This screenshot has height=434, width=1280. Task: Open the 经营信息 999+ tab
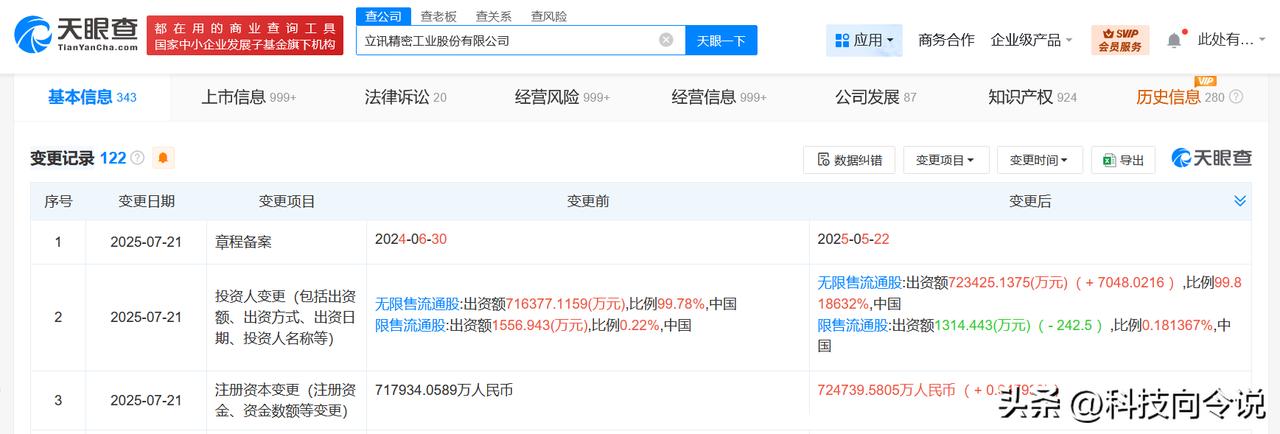click(x=719, y=97)
